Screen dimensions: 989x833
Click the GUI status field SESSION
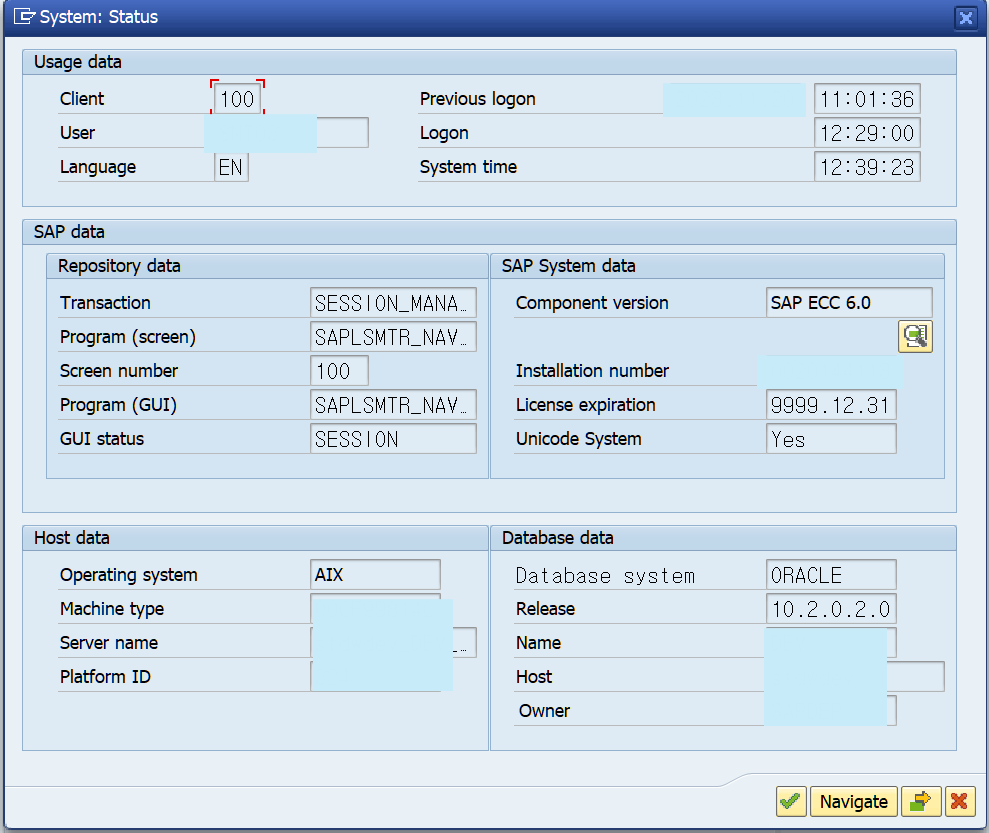pos(393,439)
